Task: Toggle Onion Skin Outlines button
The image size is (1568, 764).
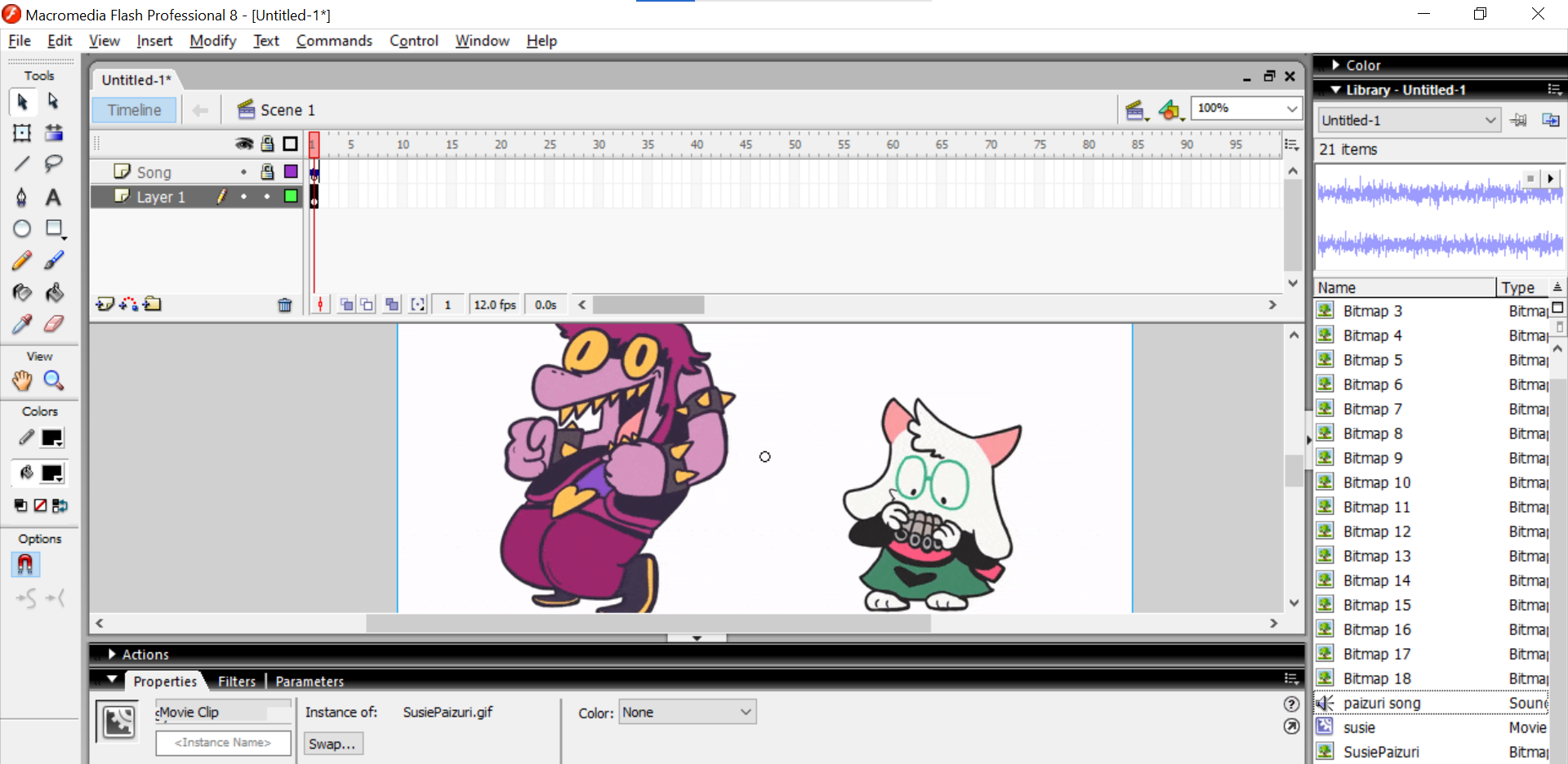Action: tap(367, 304)
